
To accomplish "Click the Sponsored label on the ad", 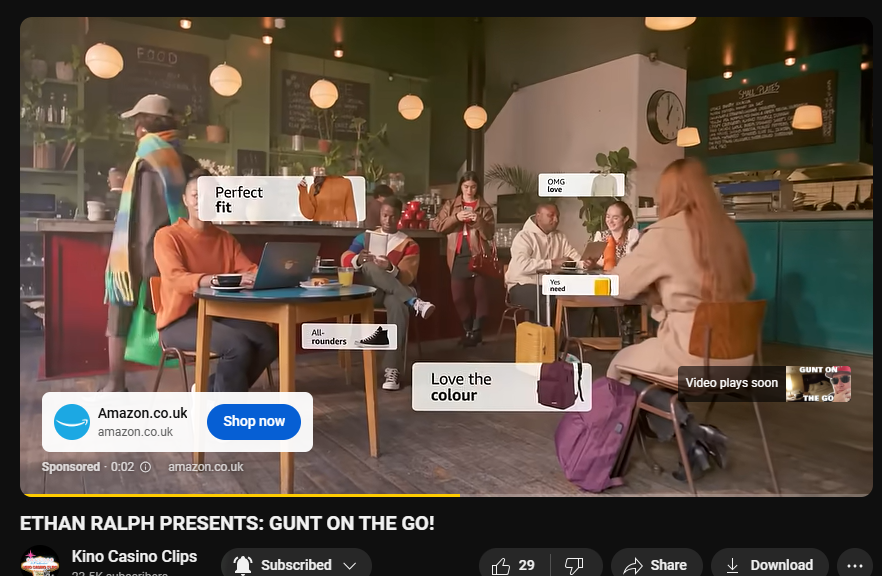I will [x=70, y=467].
